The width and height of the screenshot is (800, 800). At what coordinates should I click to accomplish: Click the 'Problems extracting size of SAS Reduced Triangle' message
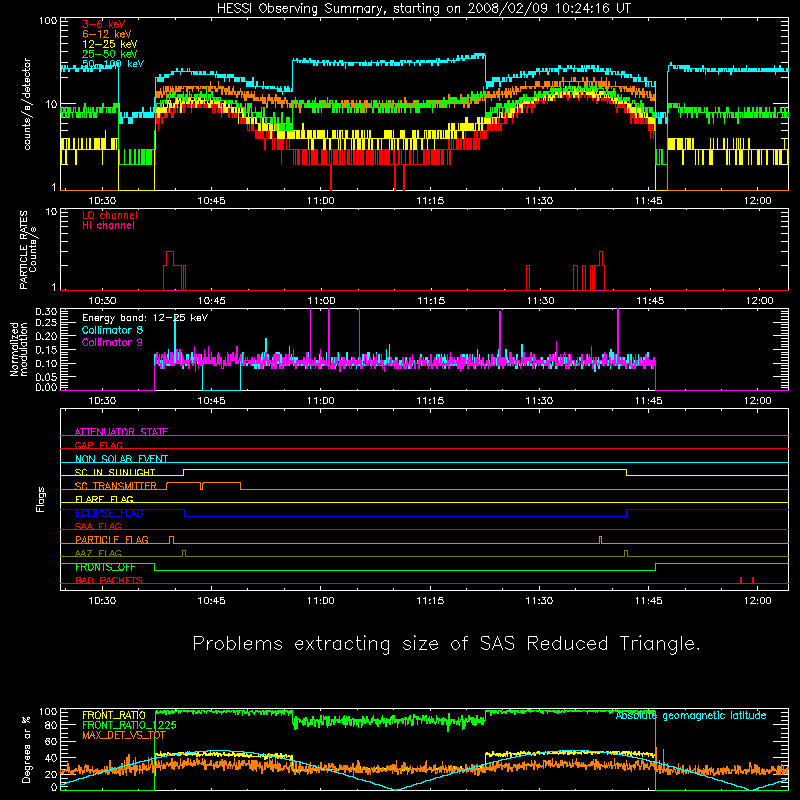(x=446, y=644)
